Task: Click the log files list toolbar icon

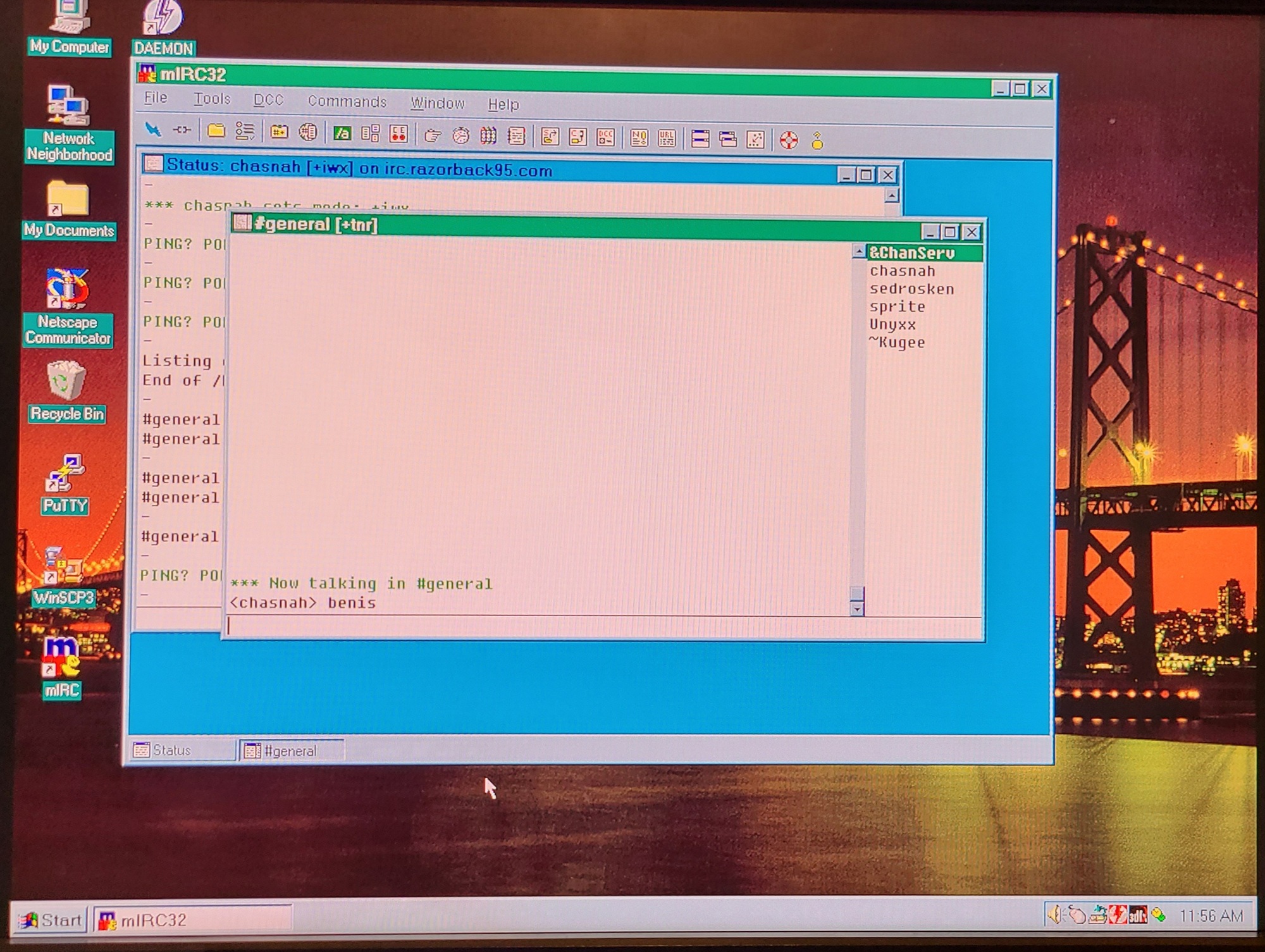Action: (517, 136)
